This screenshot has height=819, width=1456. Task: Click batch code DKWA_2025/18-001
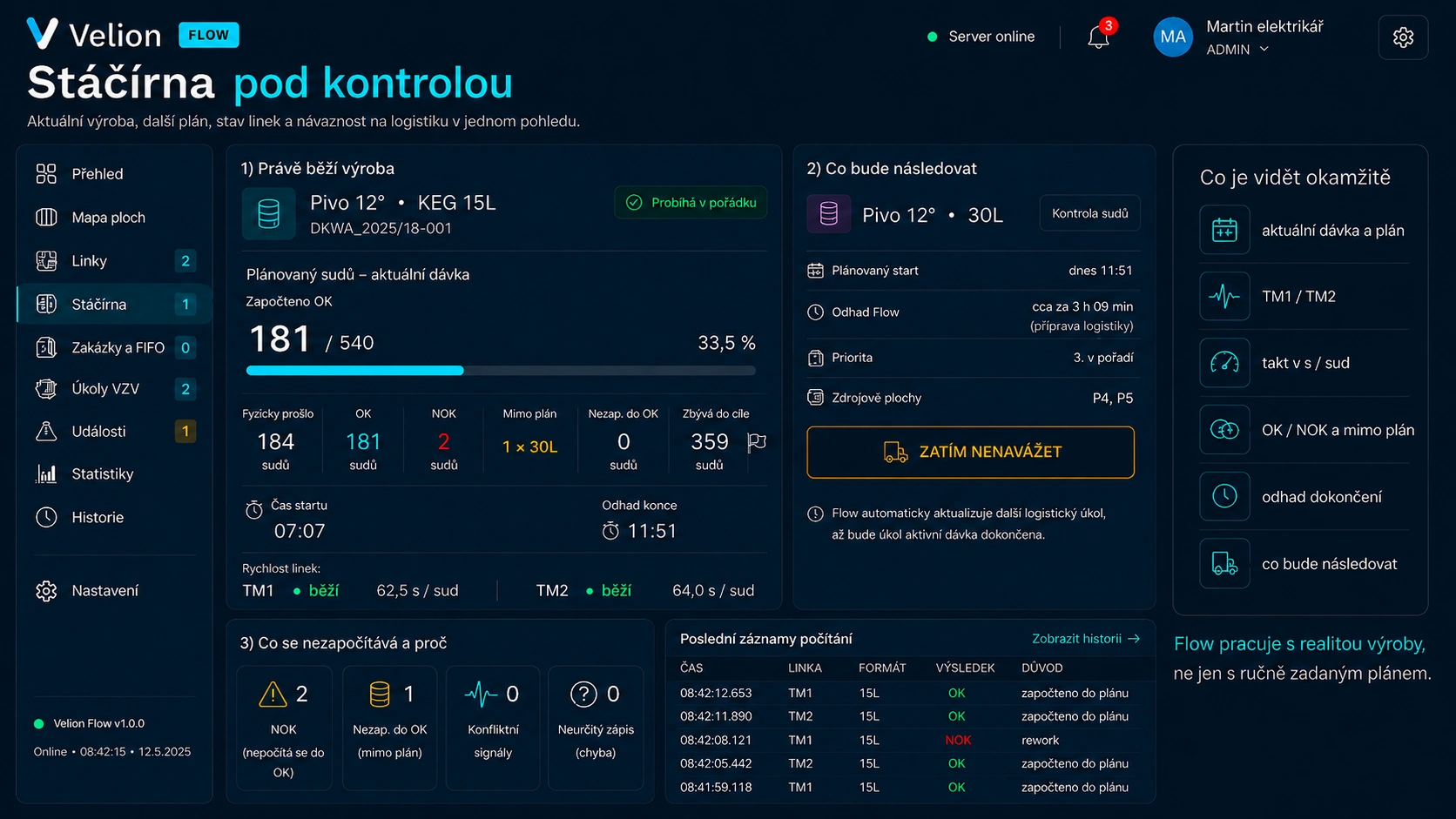[381, 229]
